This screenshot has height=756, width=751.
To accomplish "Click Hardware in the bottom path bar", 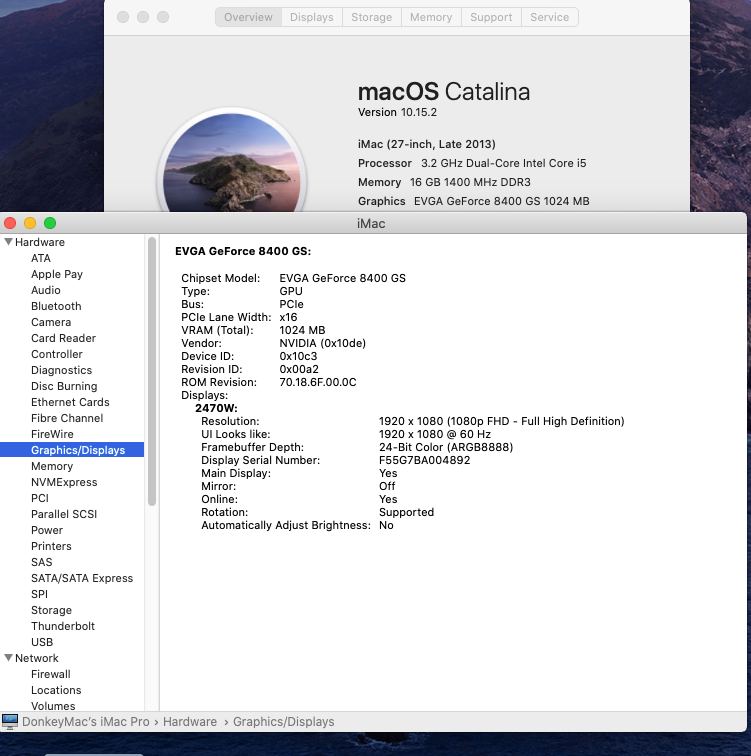I will 190,721.
